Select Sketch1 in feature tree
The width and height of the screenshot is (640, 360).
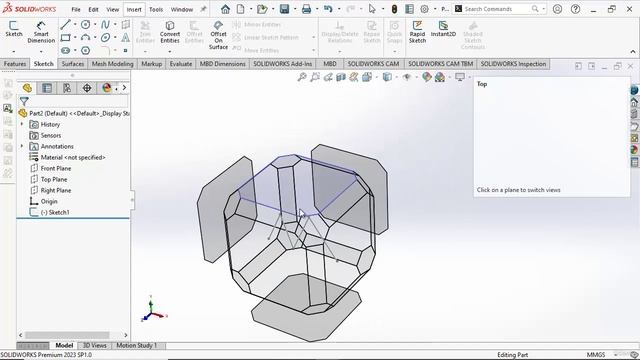[x=55, y=212]
